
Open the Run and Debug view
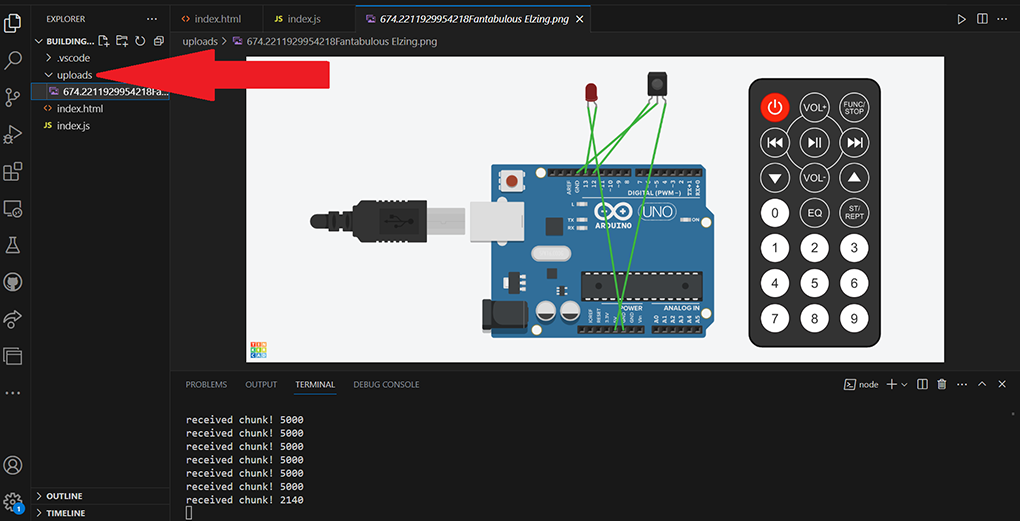tap(12, 135)
